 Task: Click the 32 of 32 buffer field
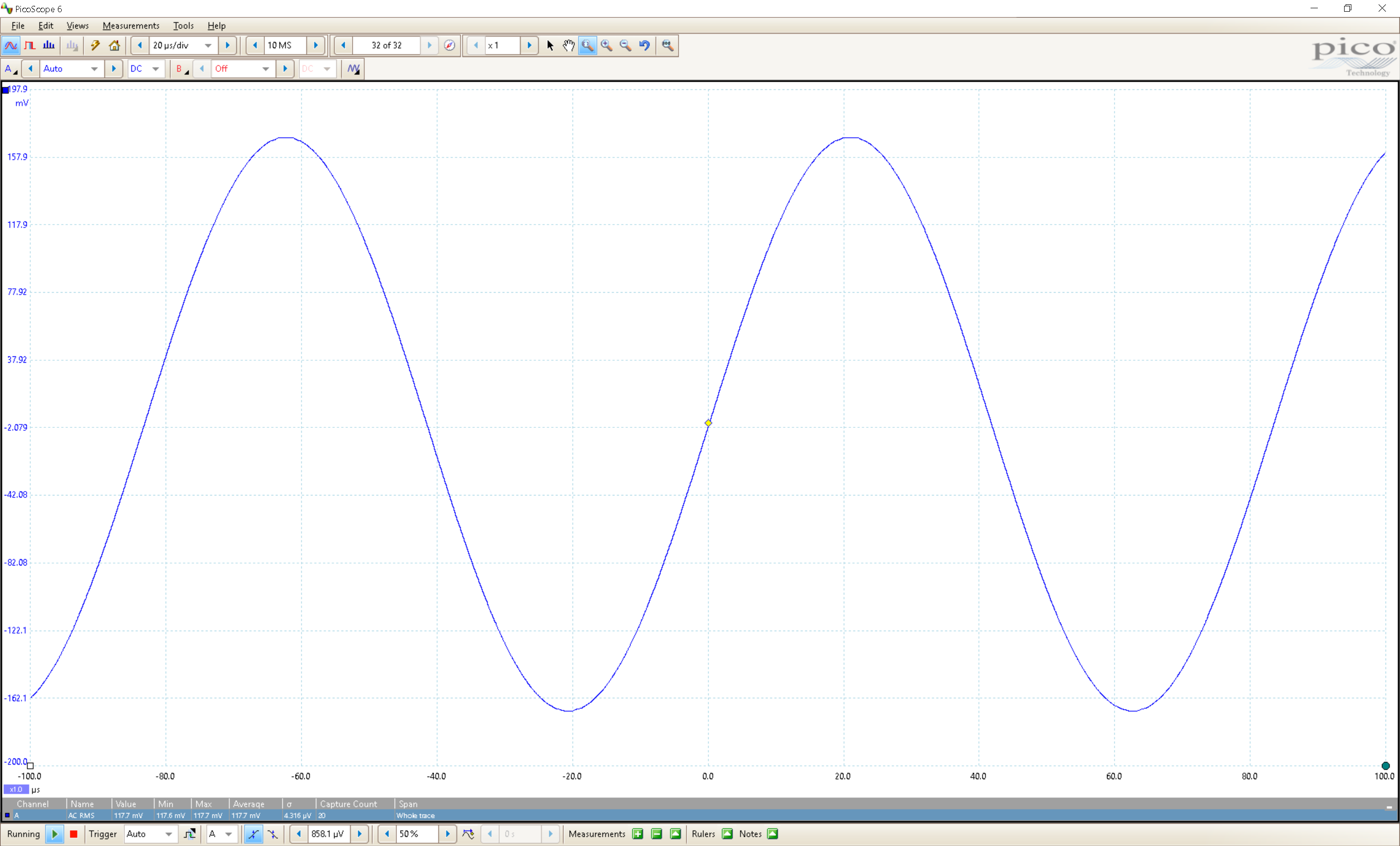(x=386, y=45)
